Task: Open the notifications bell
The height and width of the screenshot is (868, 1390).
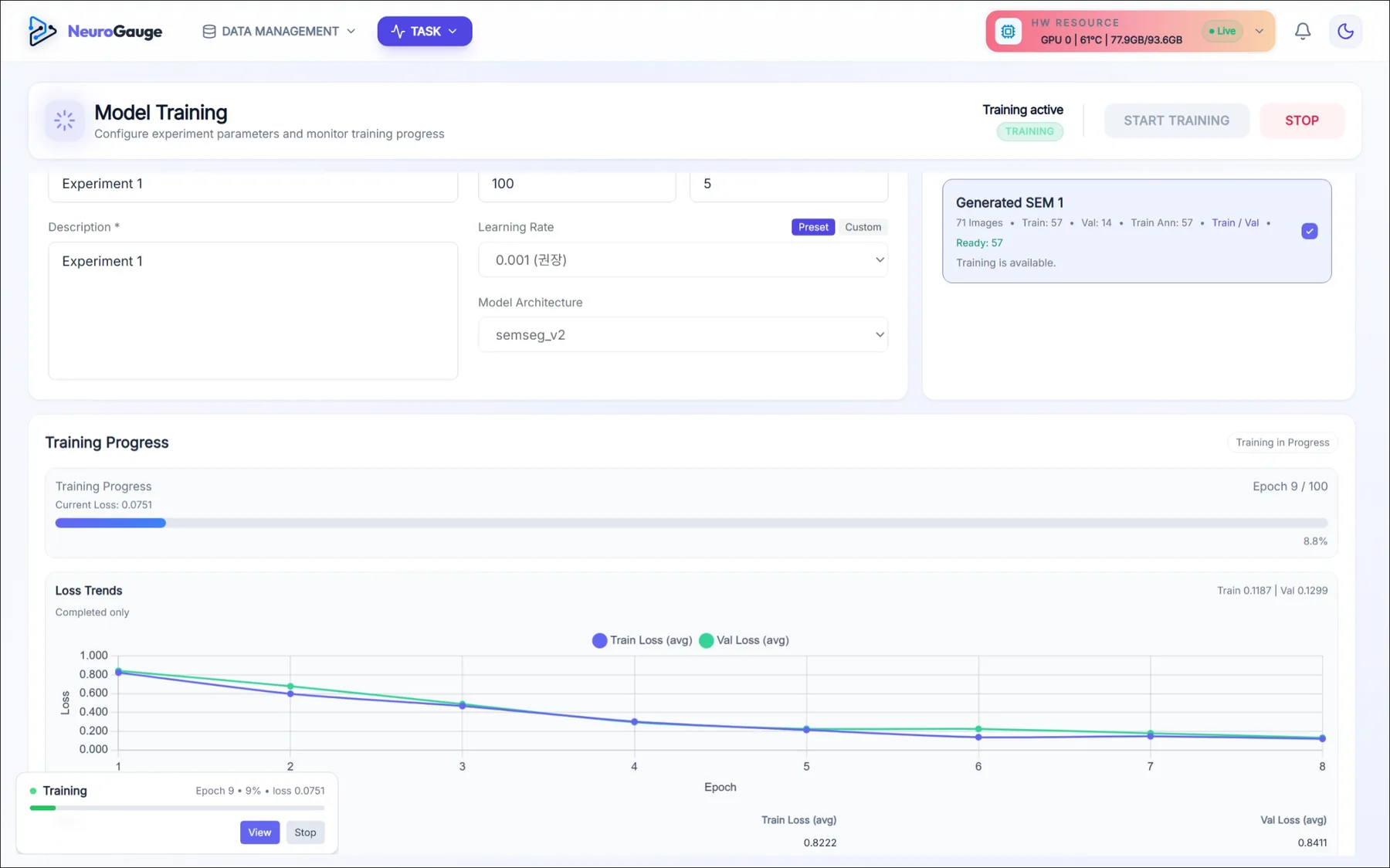Action: click(1303, 31)
